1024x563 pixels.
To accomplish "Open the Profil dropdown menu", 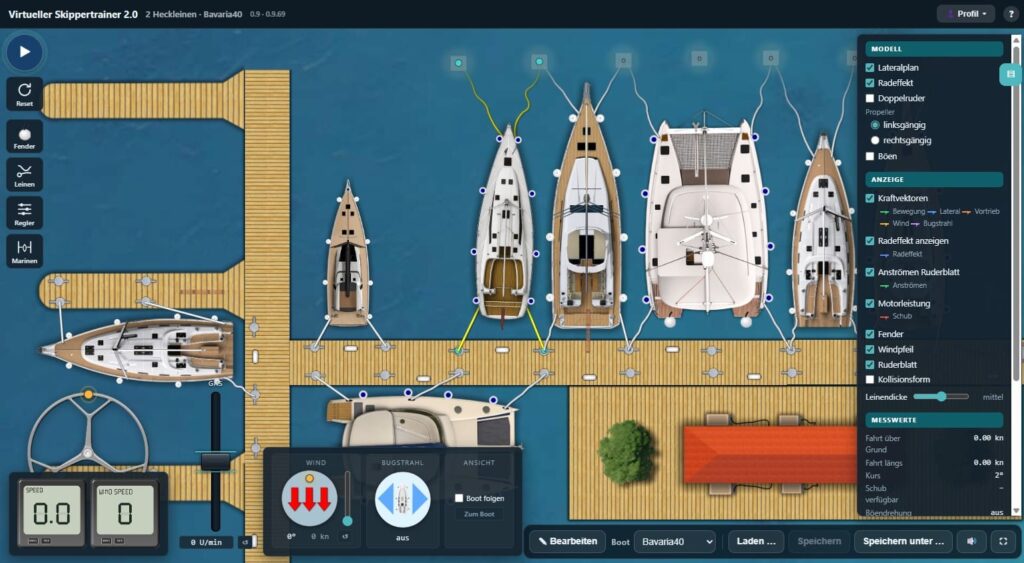I will [966, 14].
